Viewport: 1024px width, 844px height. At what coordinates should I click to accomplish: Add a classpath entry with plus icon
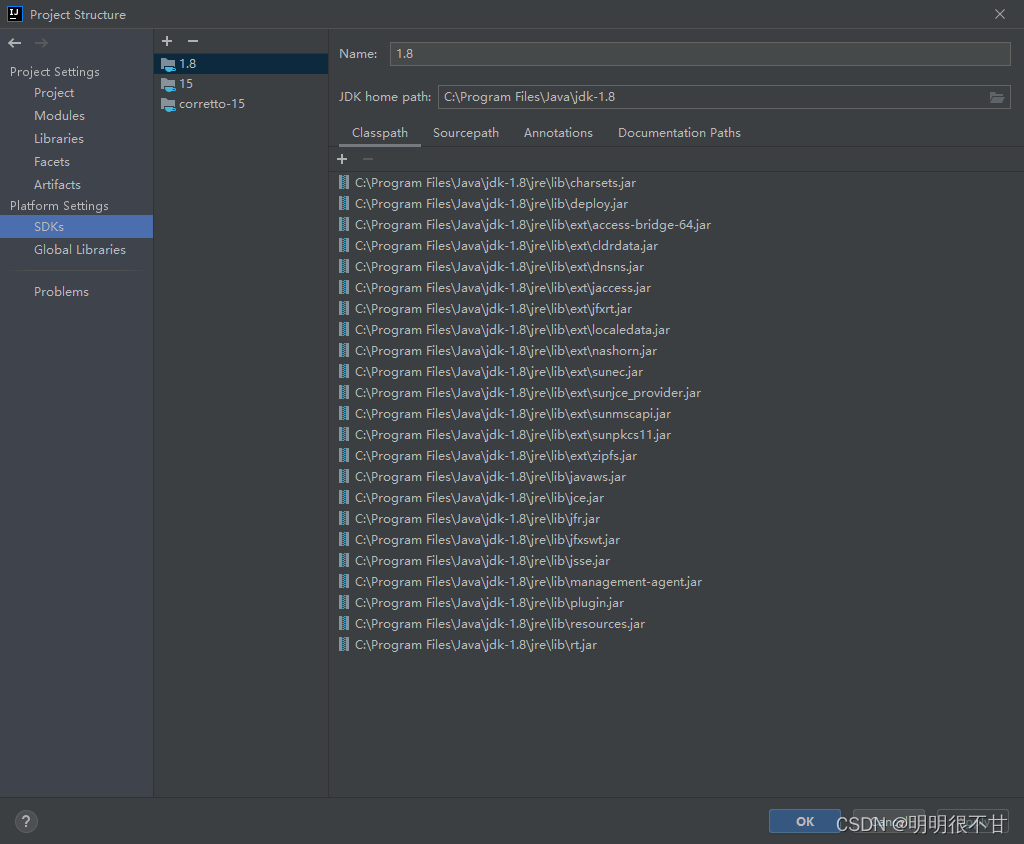342,159
